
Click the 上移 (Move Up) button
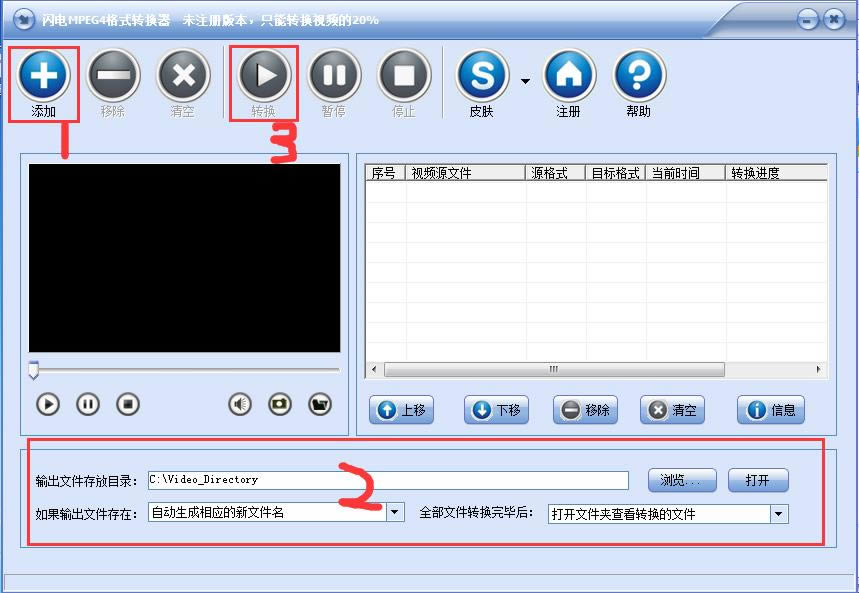[402, 410]
